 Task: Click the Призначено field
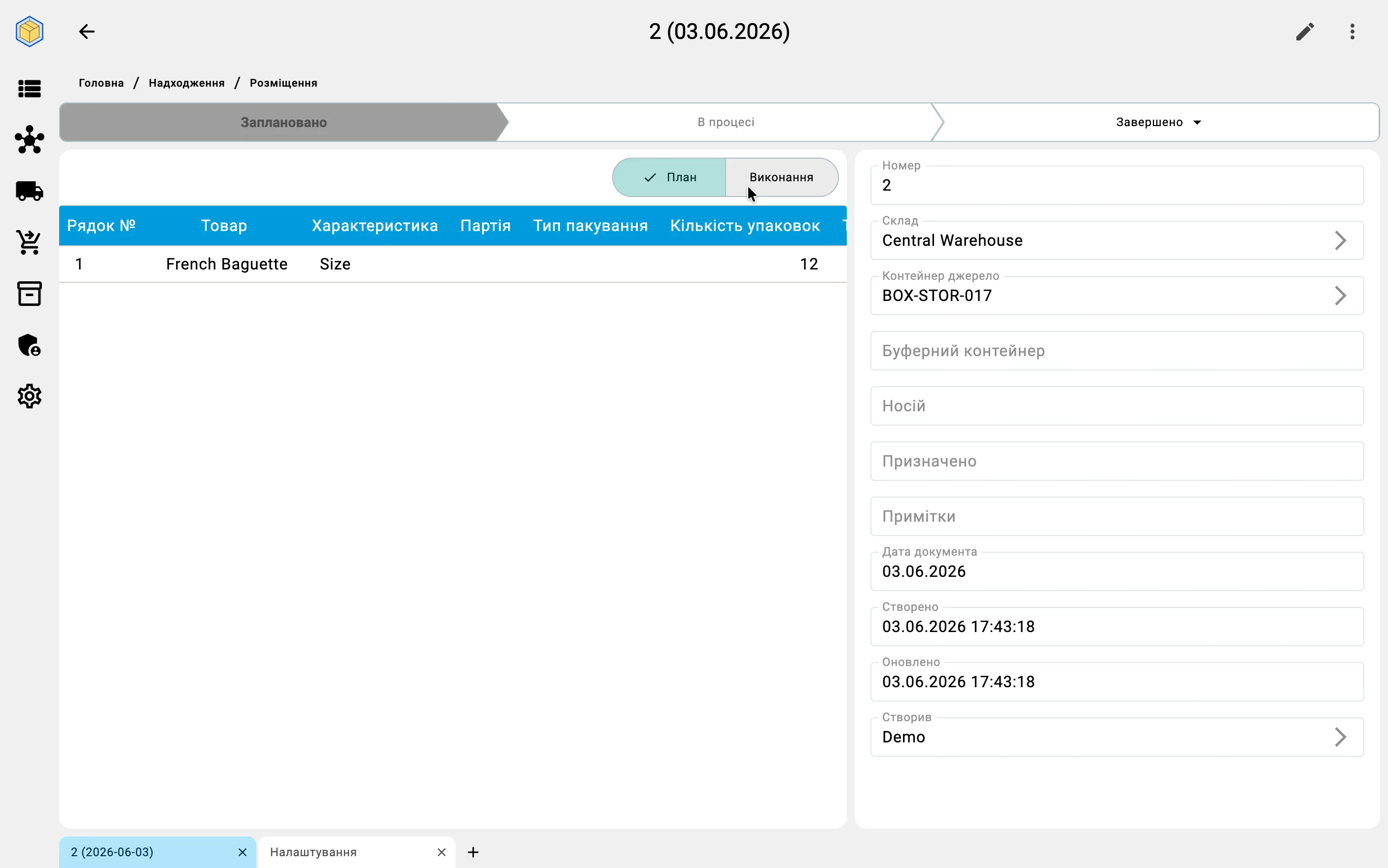point(1117,461)
